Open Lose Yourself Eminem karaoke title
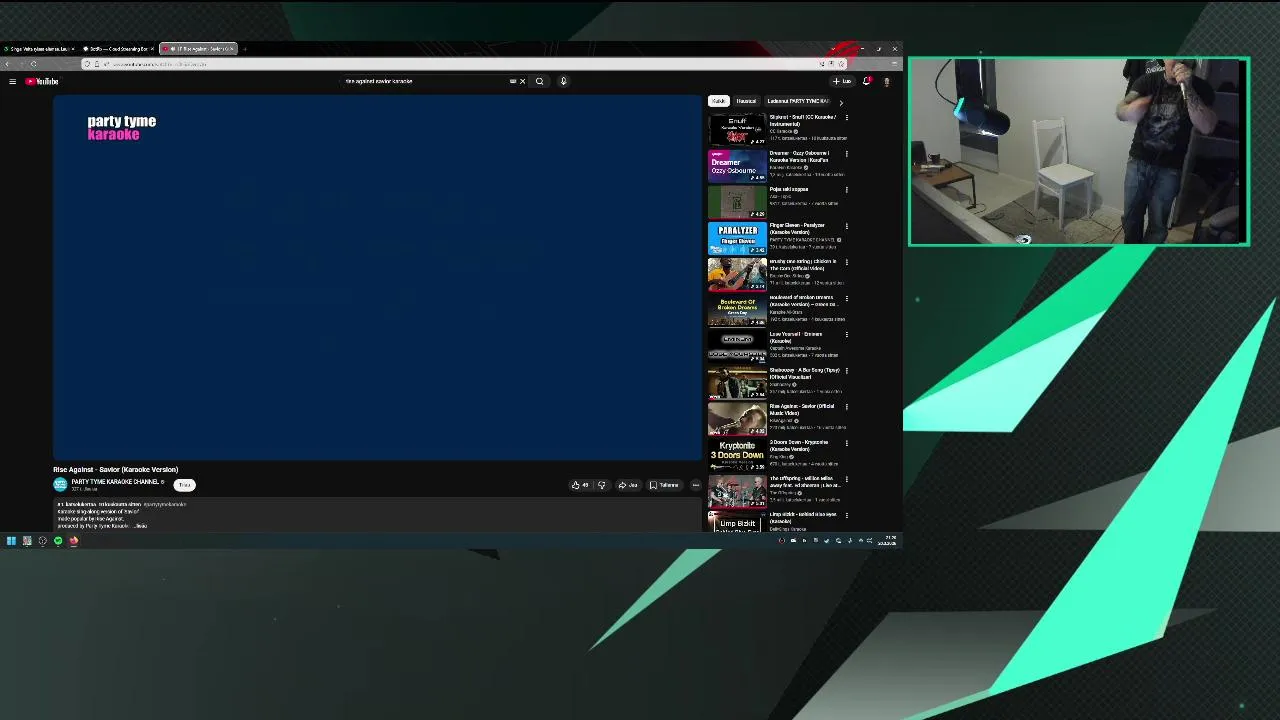Screen dimensions: 1280x720 (796, 337)
